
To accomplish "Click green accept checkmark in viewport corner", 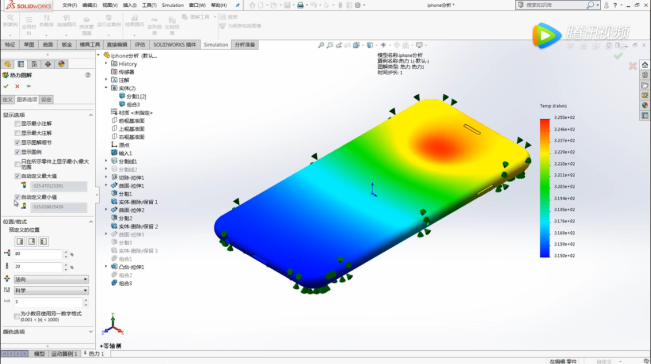I will (x=618, y=56).
